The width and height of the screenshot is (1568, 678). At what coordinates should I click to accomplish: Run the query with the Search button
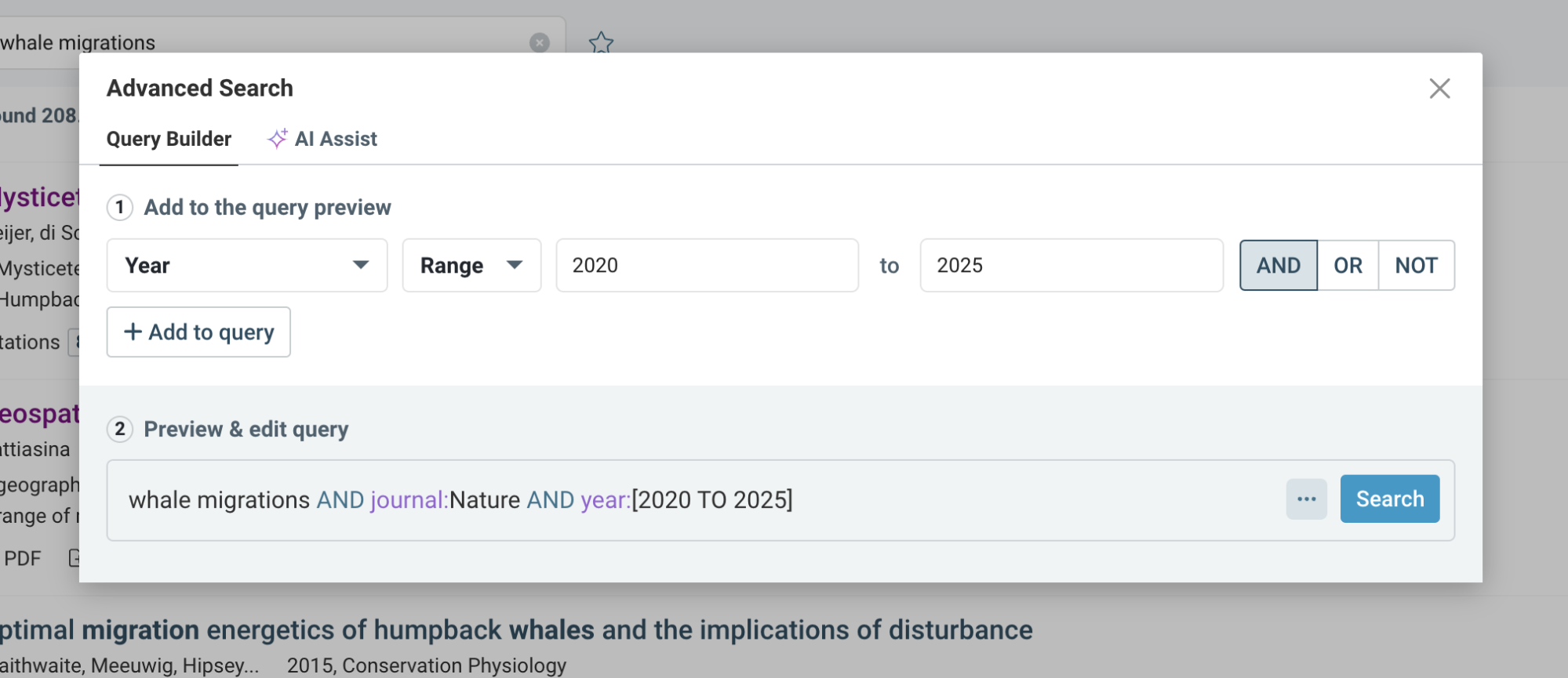click(x=1389, y=499)
